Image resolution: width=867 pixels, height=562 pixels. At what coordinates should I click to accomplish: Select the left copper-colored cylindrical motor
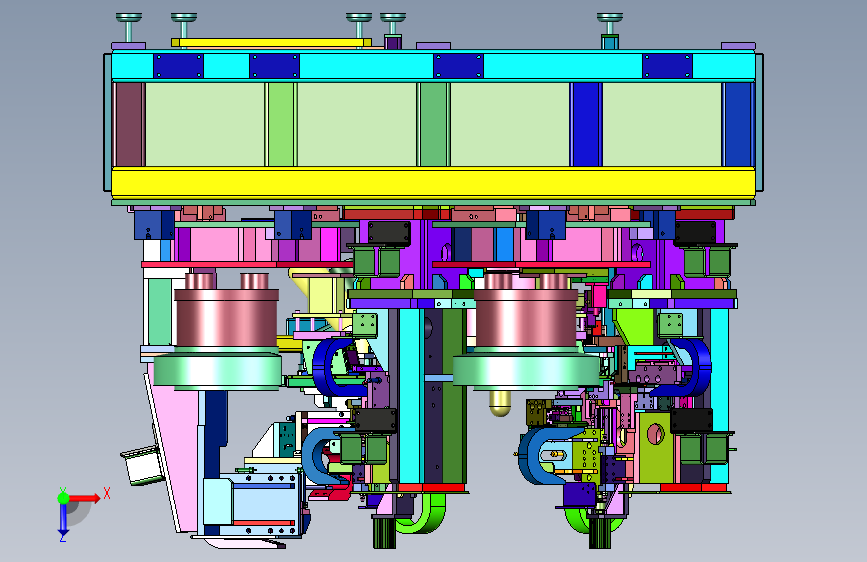pyautogui.click(x=227, y=318)
